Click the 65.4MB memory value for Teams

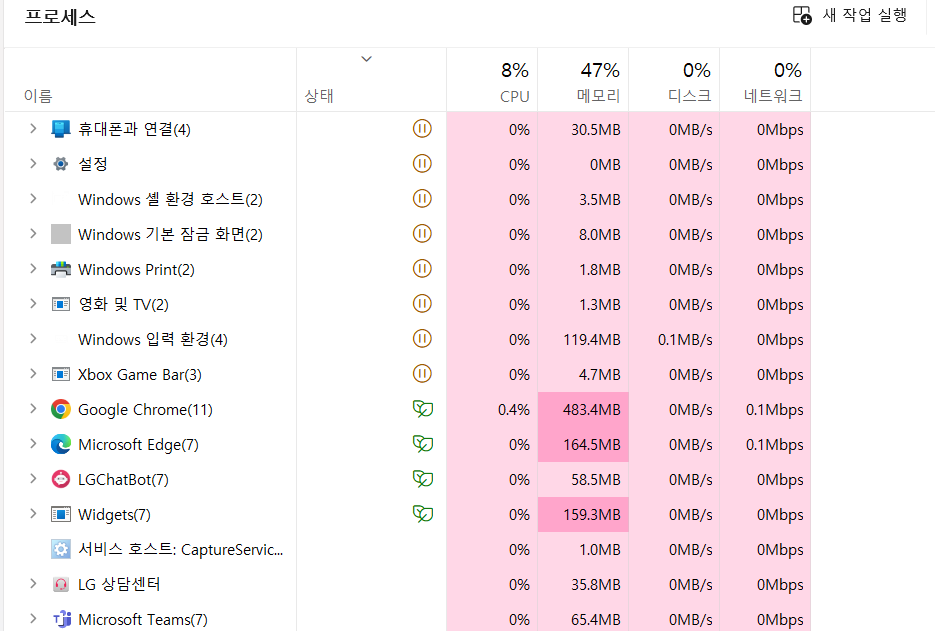[596, 620]
